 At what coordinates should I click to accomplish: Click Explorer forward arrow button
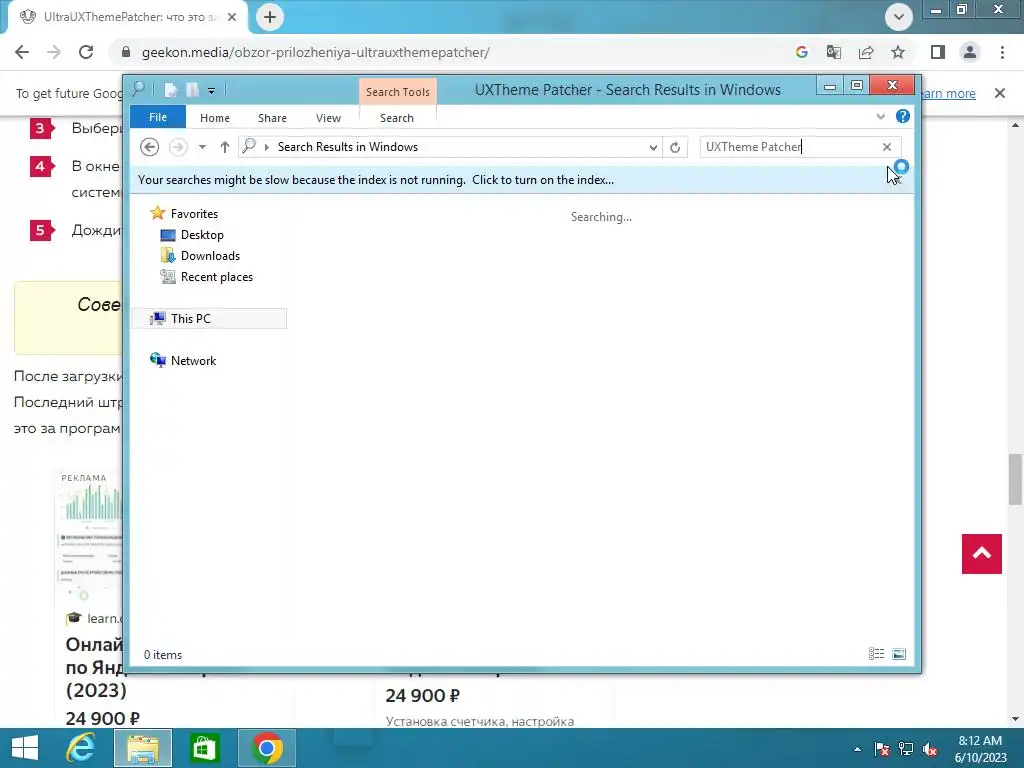coord(178,147)
